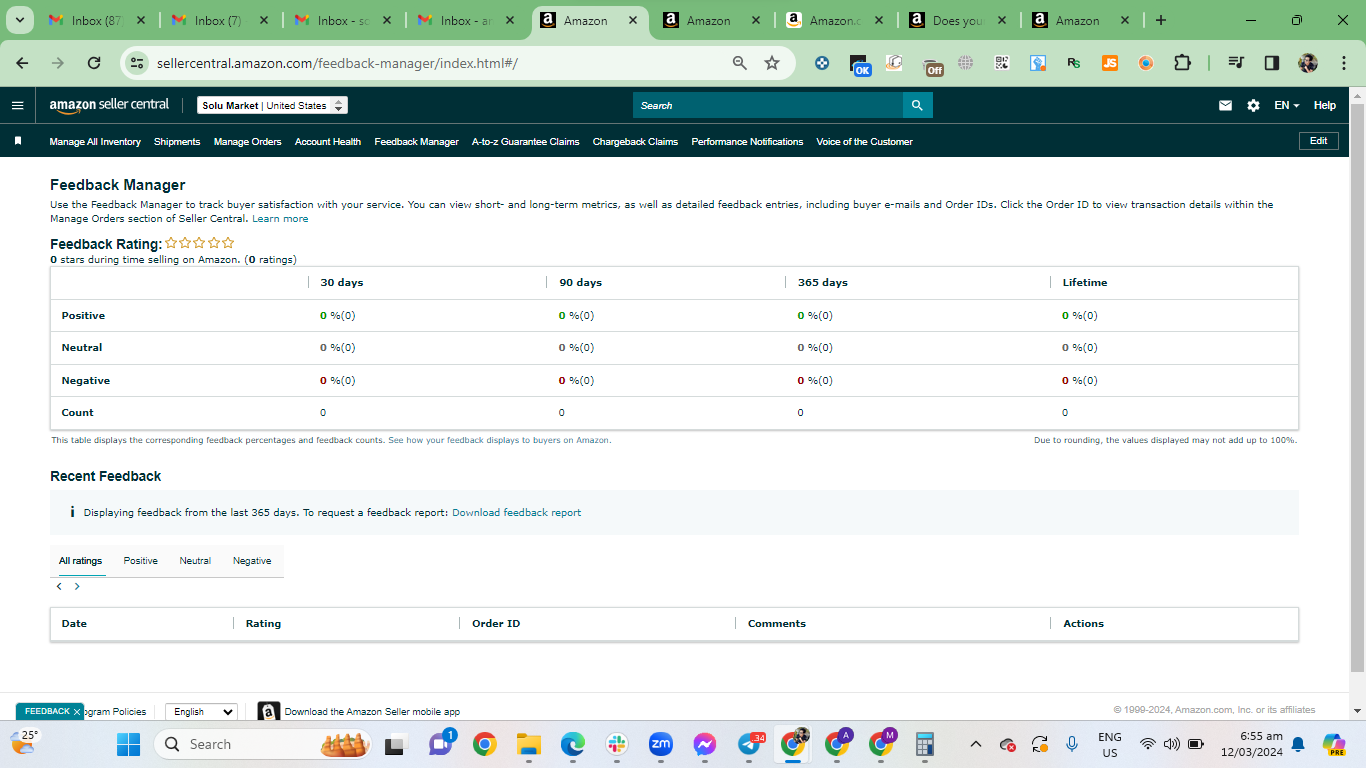Click the Amazon Seller Central logo
This screenshot has height=768, width=1366.
click(x=109, y=105)
